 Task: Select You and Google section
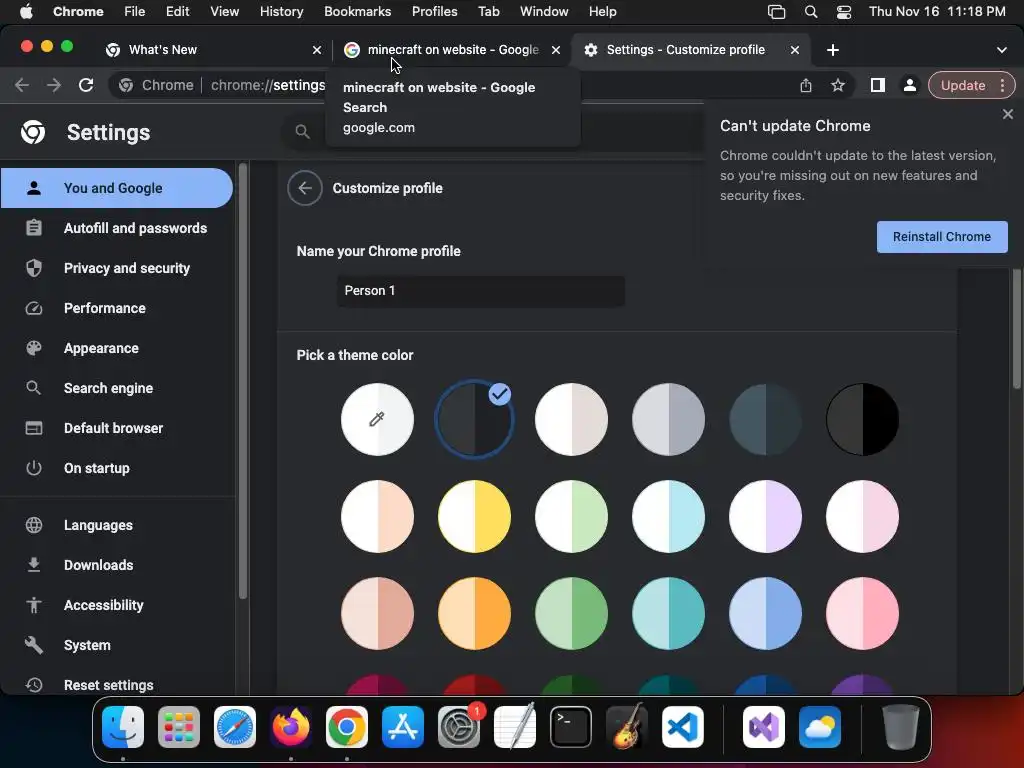(x=118, y=188)
